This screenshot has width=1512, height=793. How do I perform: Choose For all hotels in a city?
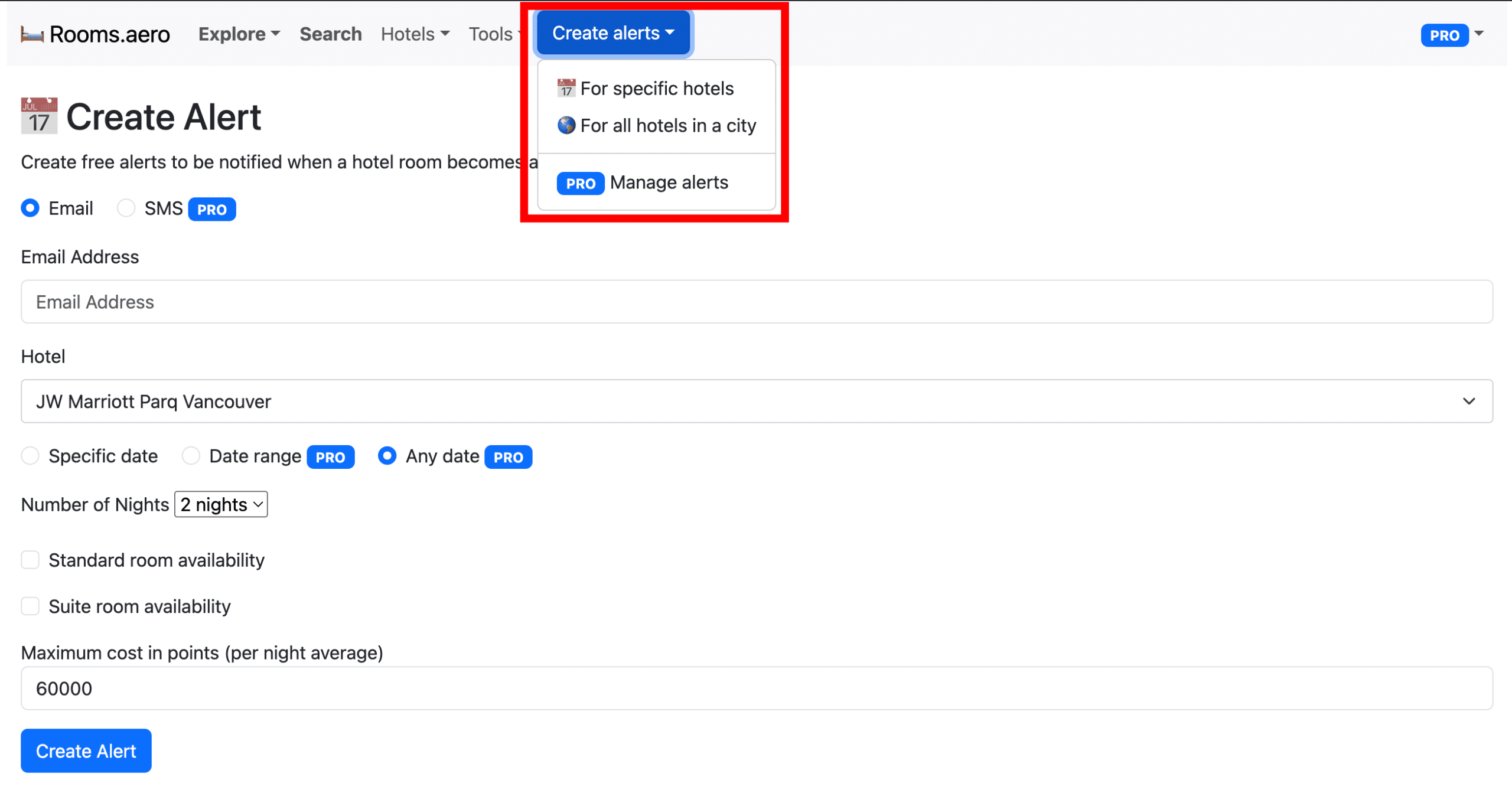pyautogui.click(x=667, y=126)
